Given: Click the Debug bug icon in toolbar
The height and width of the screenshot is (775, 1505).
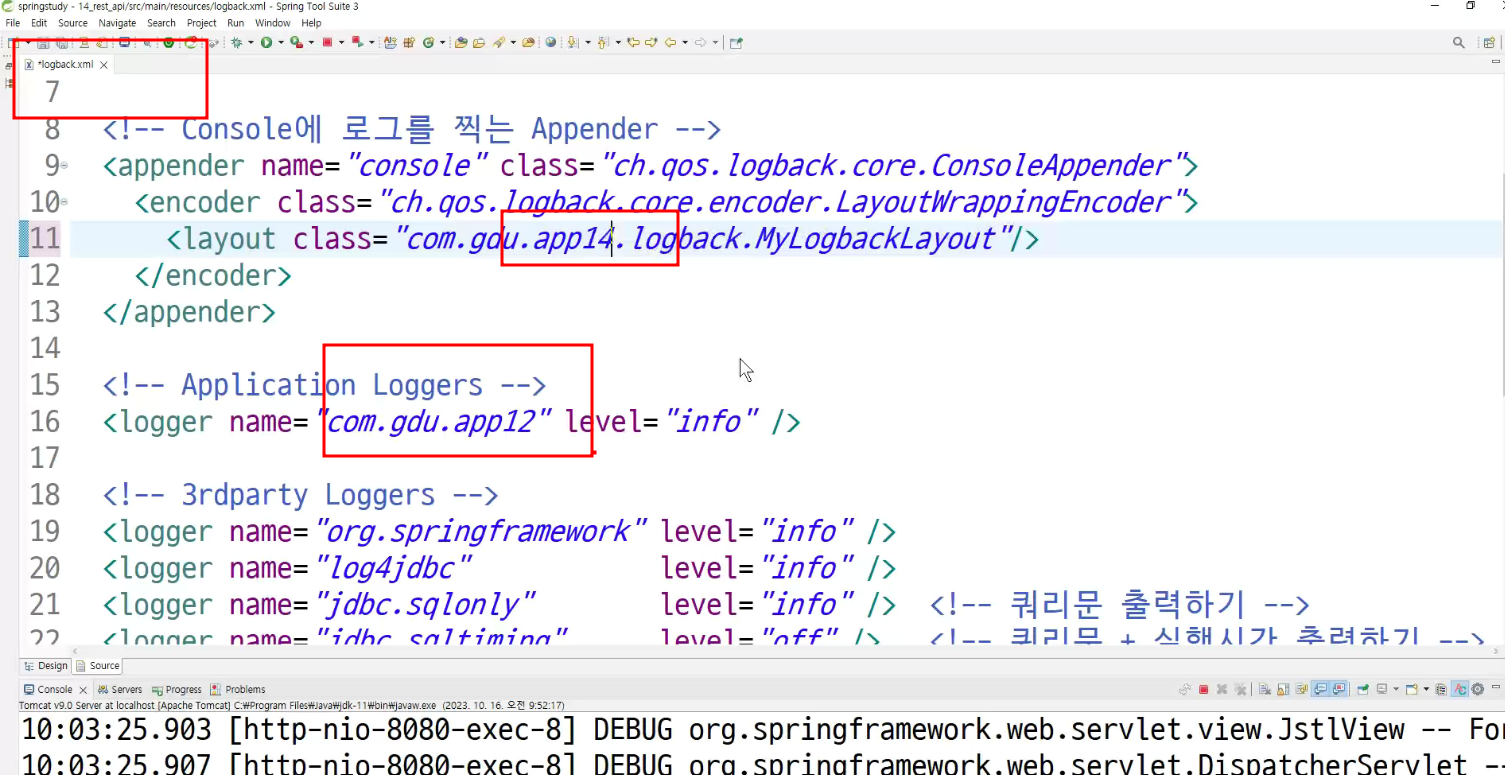Looking at the screenshot, I should [236, 43].
